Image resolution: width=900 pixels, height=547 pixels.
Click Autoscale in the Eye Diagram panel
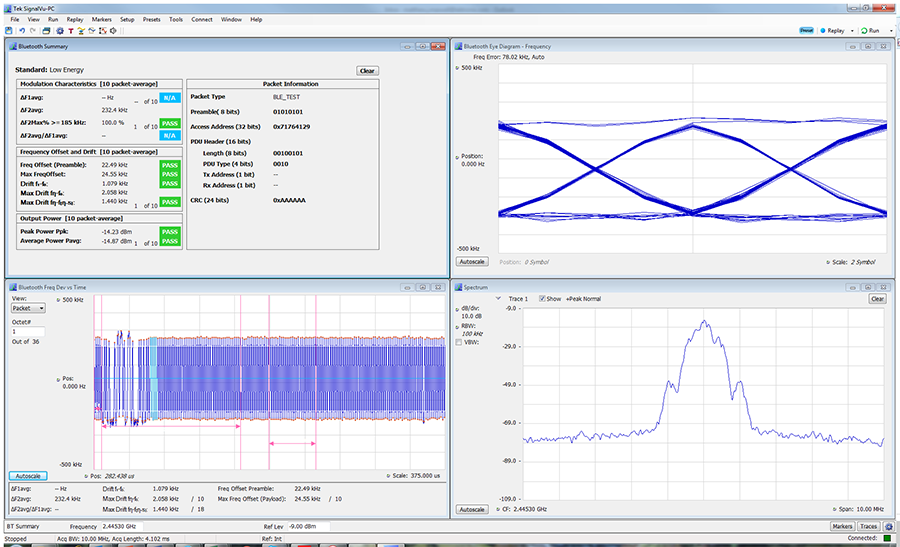(x=472, y=262)
